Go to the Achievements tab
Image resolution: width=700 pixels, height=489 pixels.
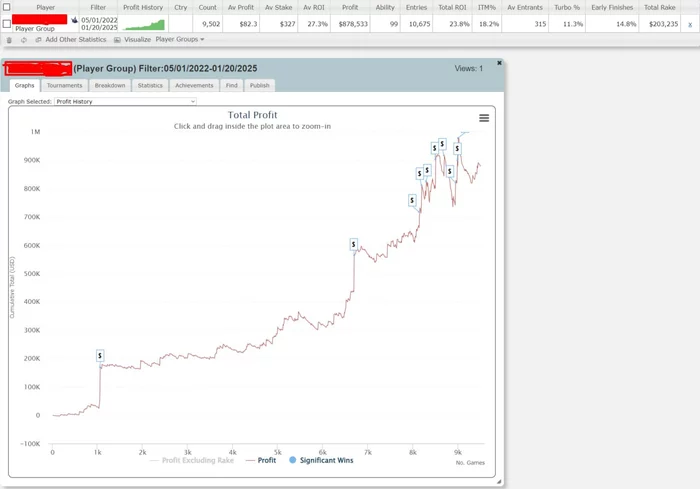pyautogui.click(x=194, y=85)
